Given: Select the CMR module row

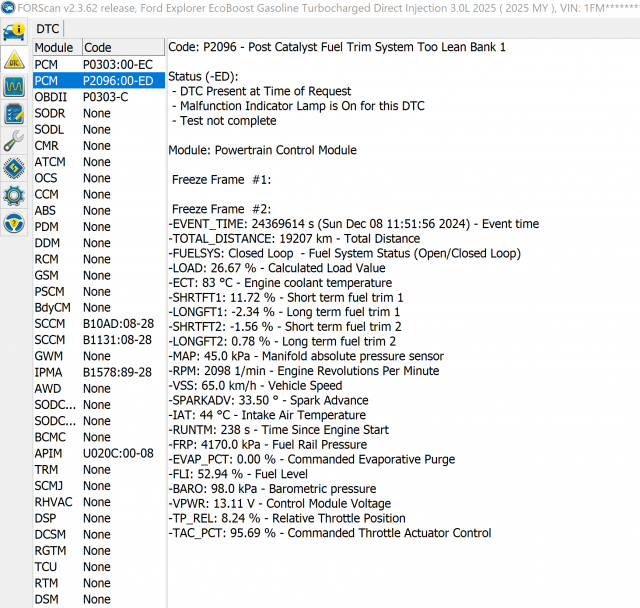Looking at the screenshot, I should point(99,146).
